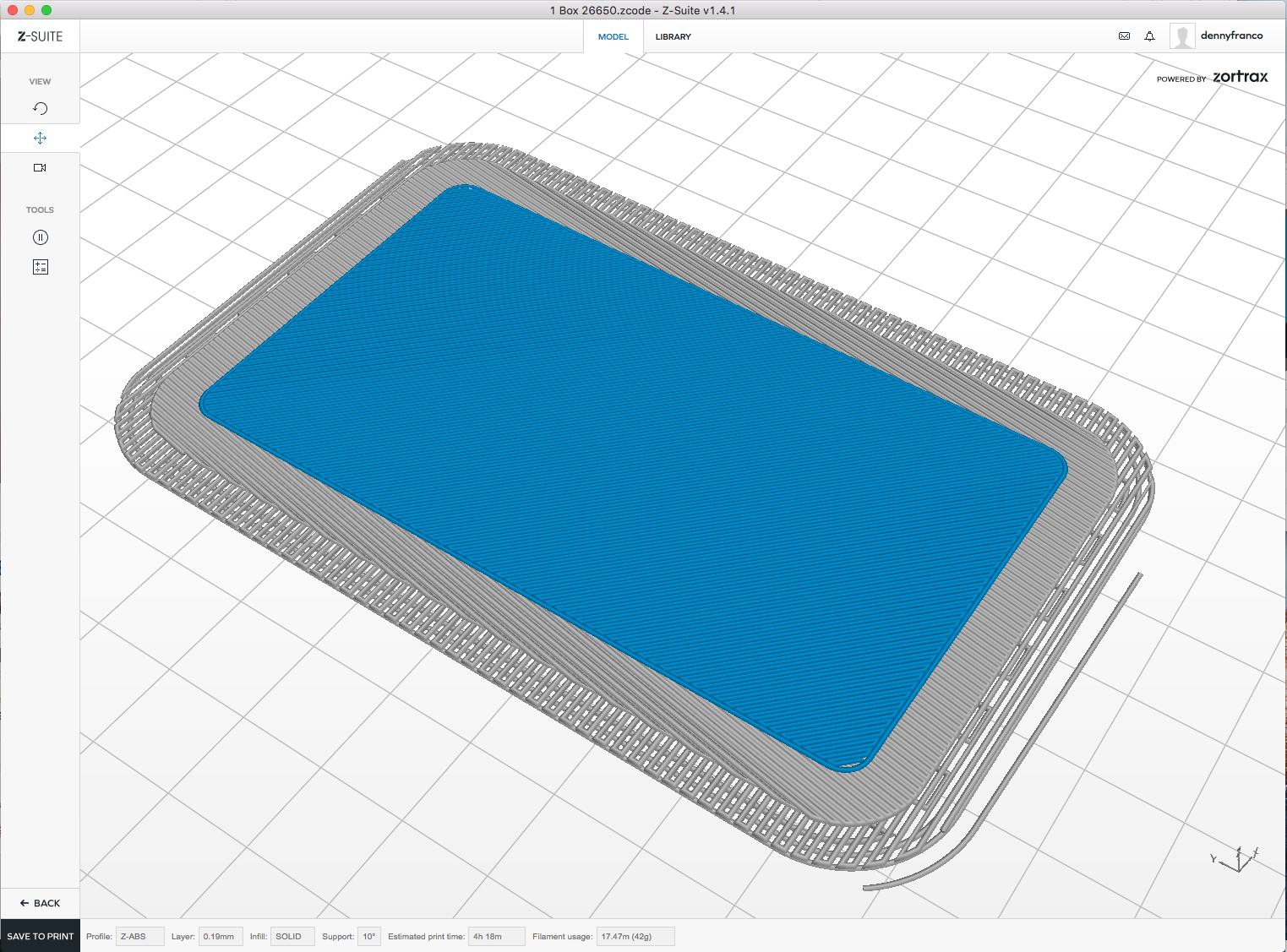Click the dennyfranco account name
This screenshot has height=952, width=1287.
1231,35
